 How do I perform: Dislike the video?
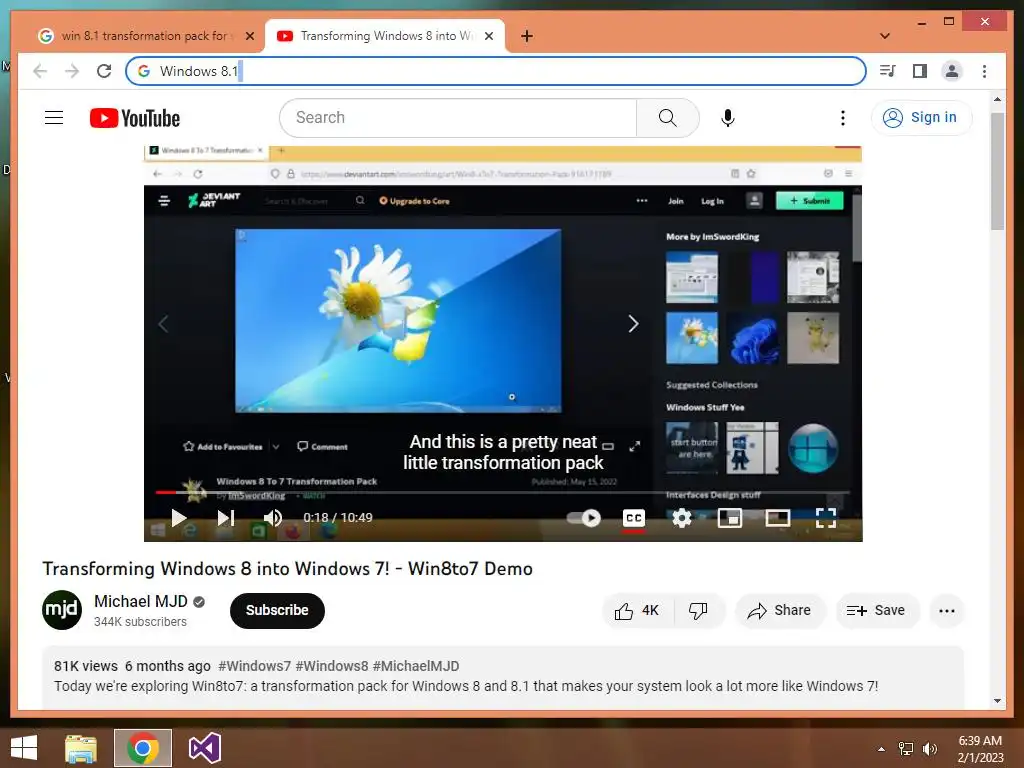pyautogui.click(x=698, y=611)
